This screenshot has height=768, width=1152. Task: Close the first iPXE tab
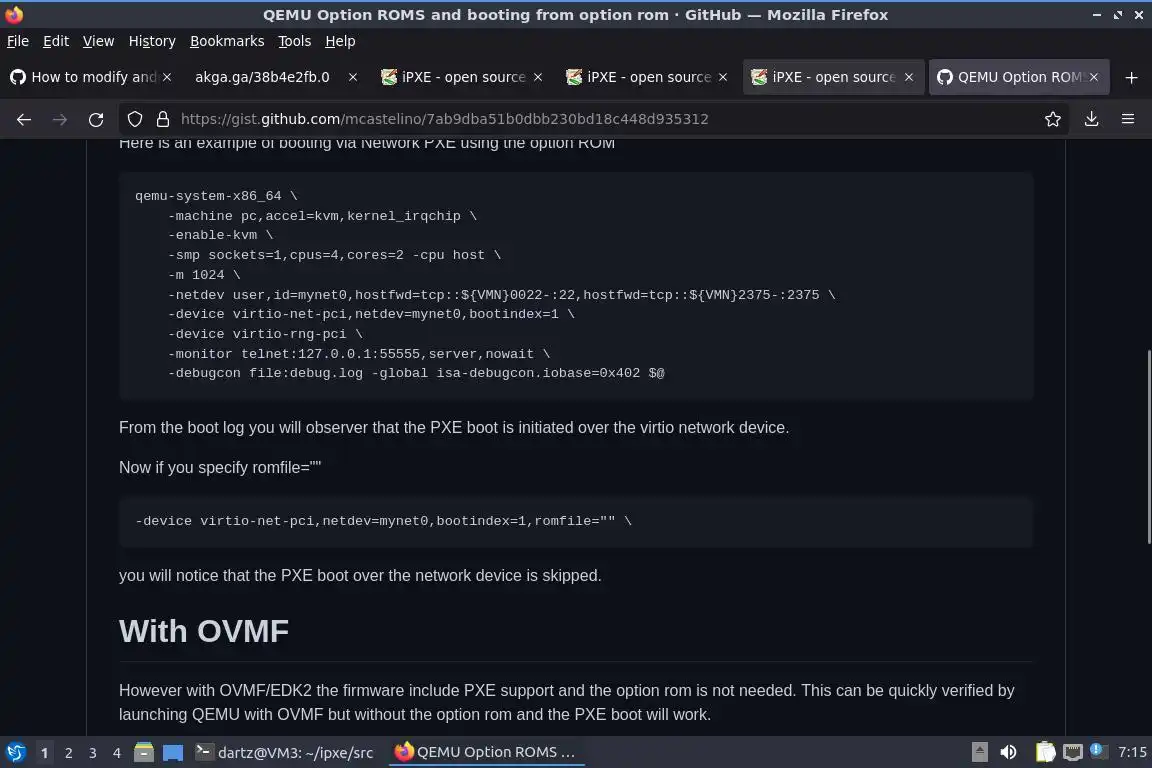tap(538, 77)
